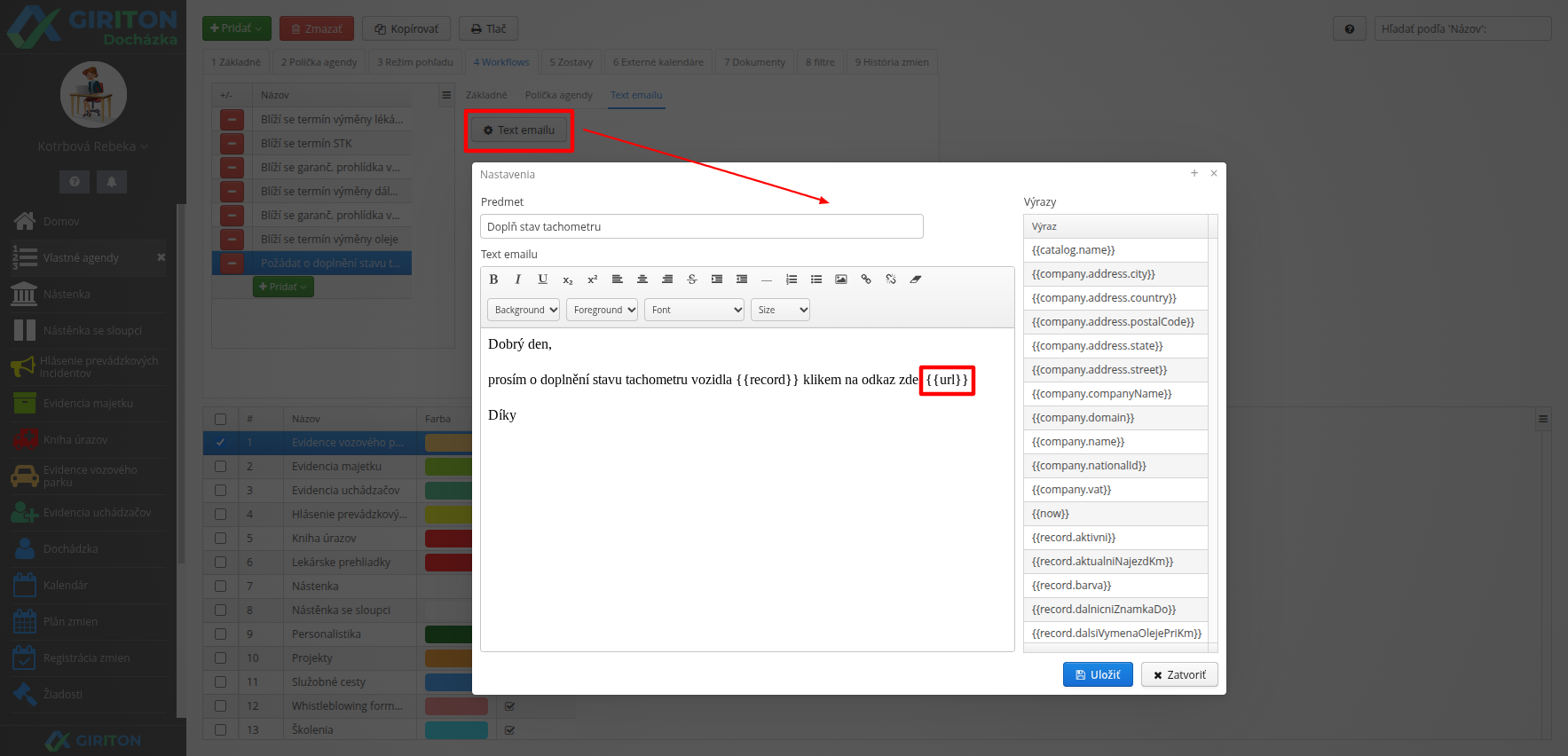Screen dimensions: 1568x756
Task: Select the {{record.aktualniNajezdKm}} expression
Action: pos(1115,561)
